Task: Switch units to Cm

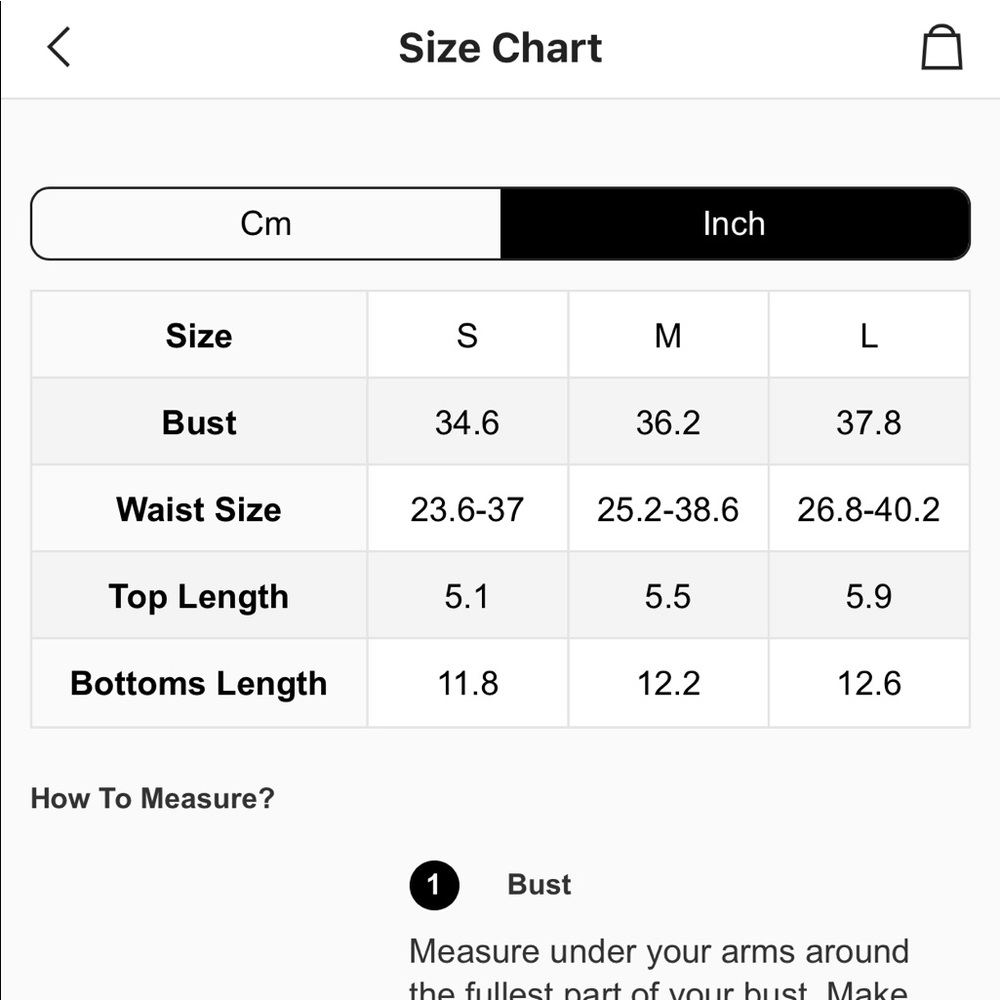Action: [266, 224]
